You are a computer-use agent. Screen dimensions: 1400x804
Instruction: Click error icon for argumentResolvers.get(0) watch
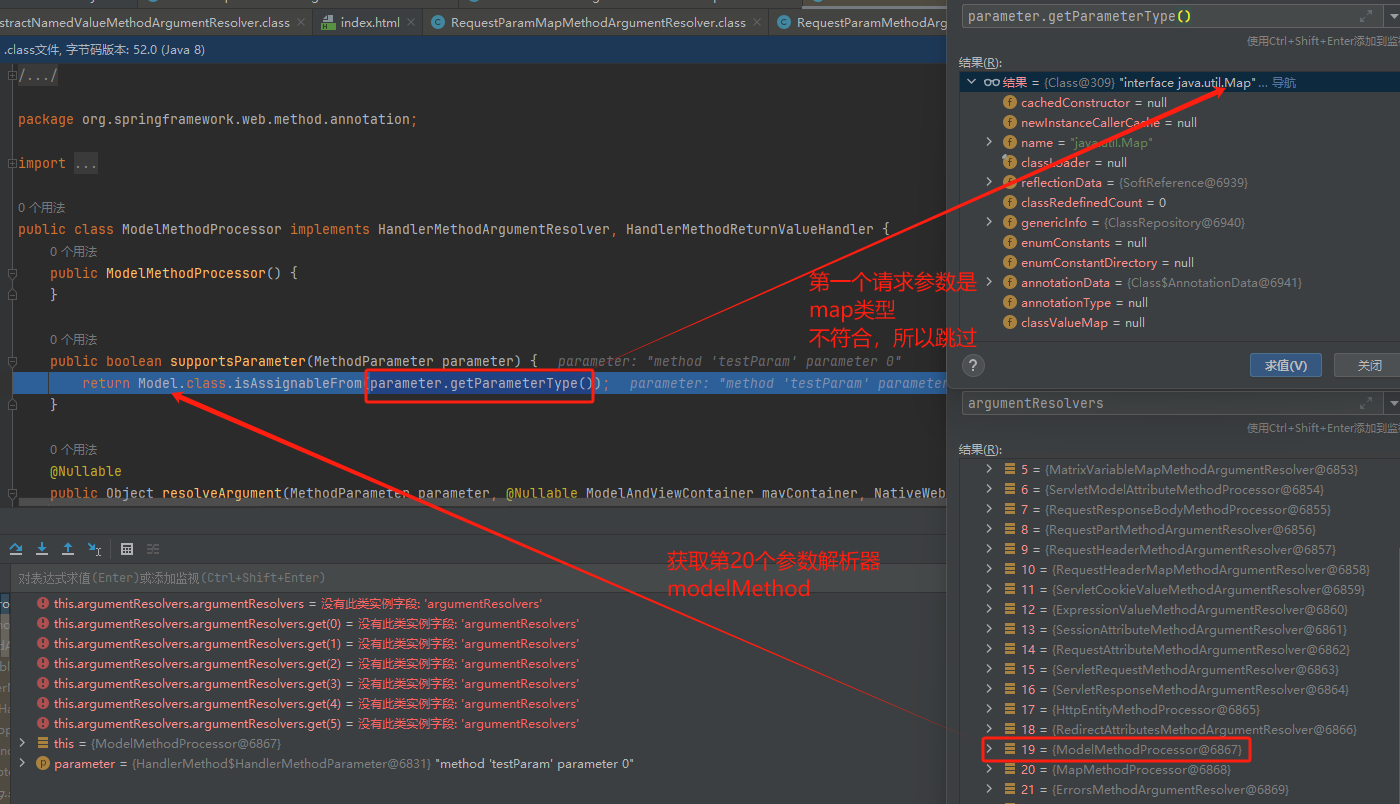[x=43, y=624]
